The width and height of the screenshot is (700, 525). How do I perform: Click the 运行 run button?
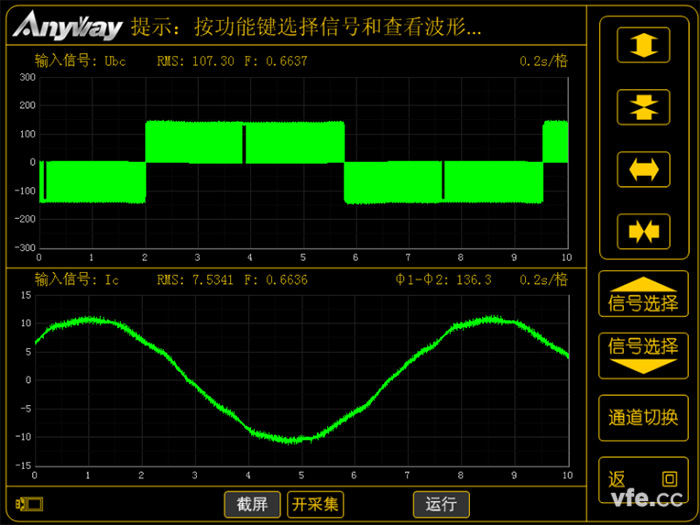pos(441,504)
